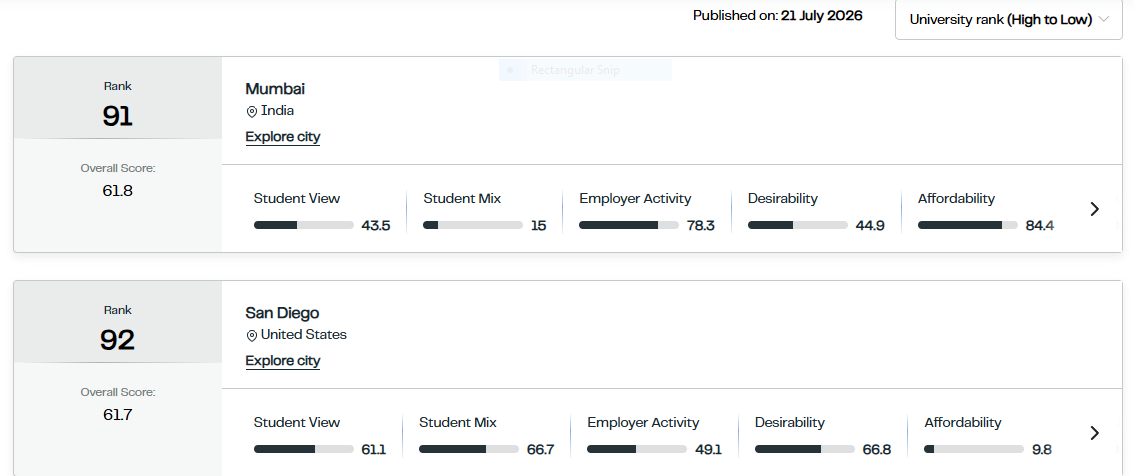Click the United States country label

pyautogui.click(x=304, y=335)
